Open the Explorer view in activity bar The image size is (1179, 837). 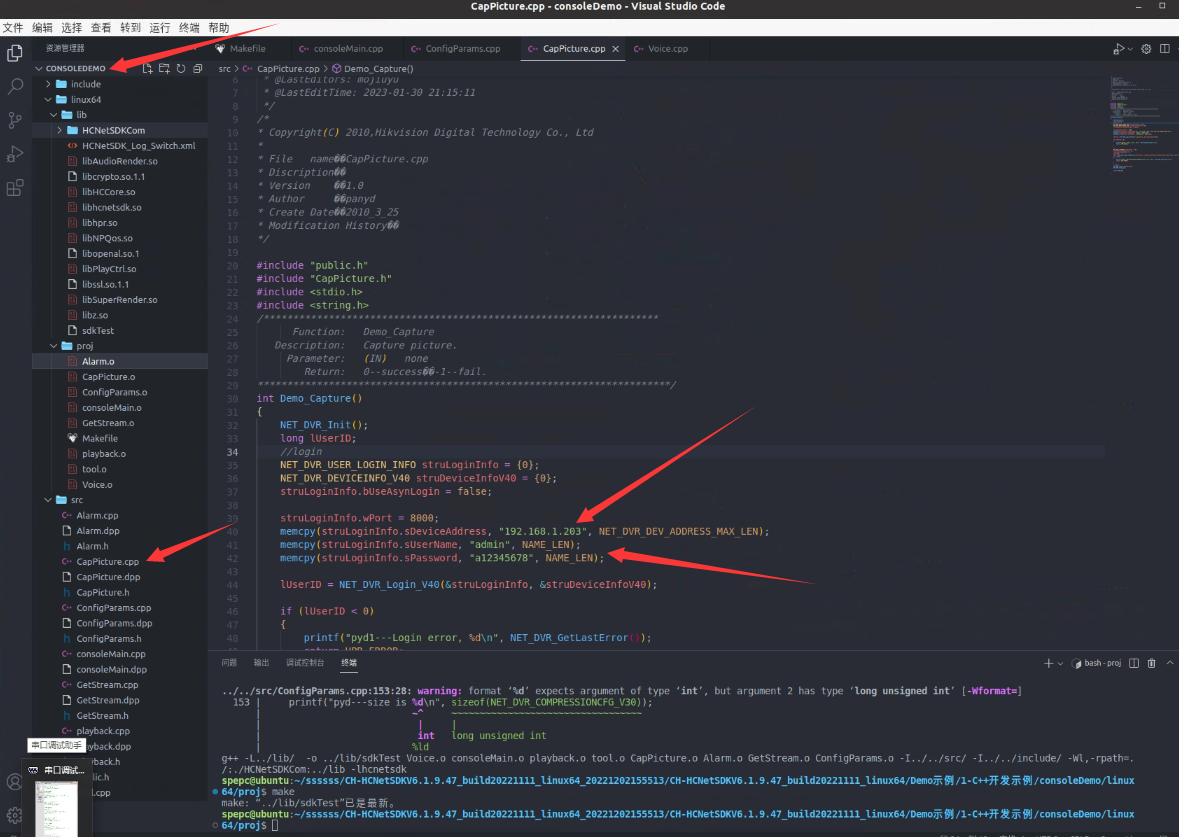(x=14, y=53)
